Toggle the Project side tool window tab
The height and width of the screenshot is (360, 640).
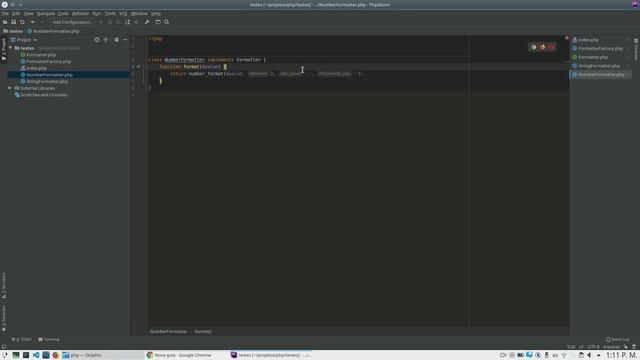point(4,49)
